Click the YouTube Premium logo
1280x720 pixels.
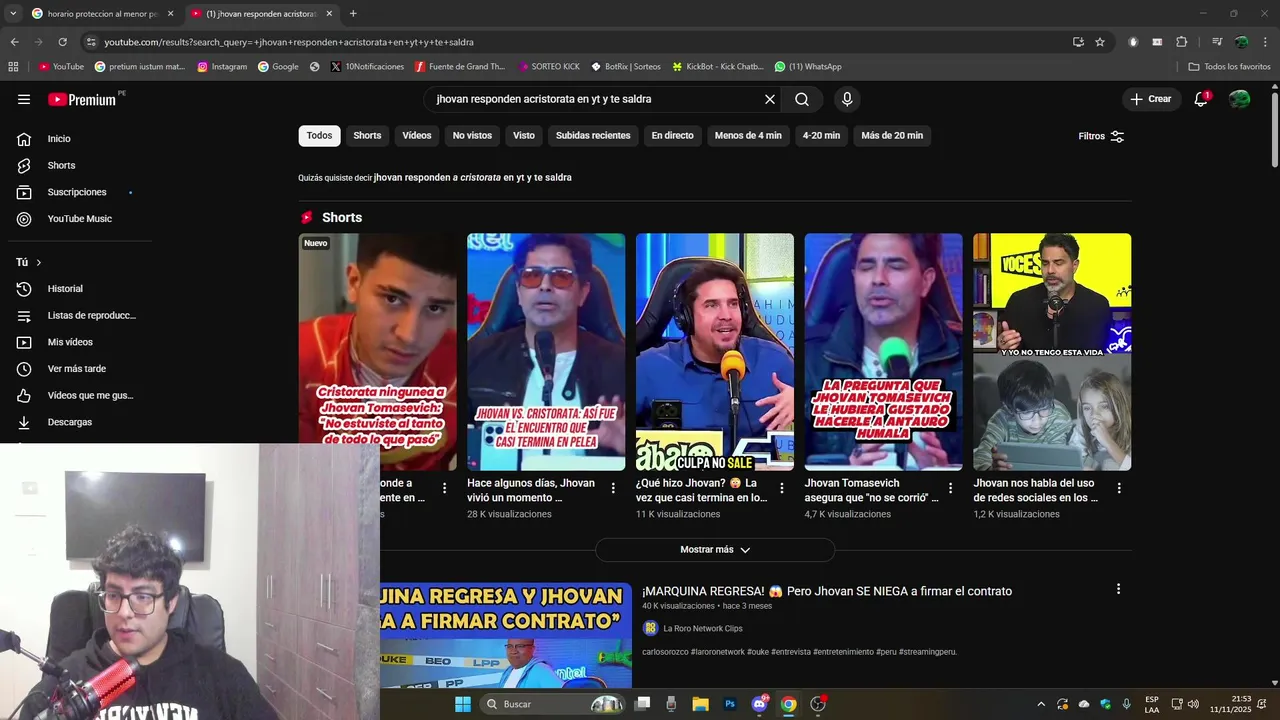[x=82, y=99]
